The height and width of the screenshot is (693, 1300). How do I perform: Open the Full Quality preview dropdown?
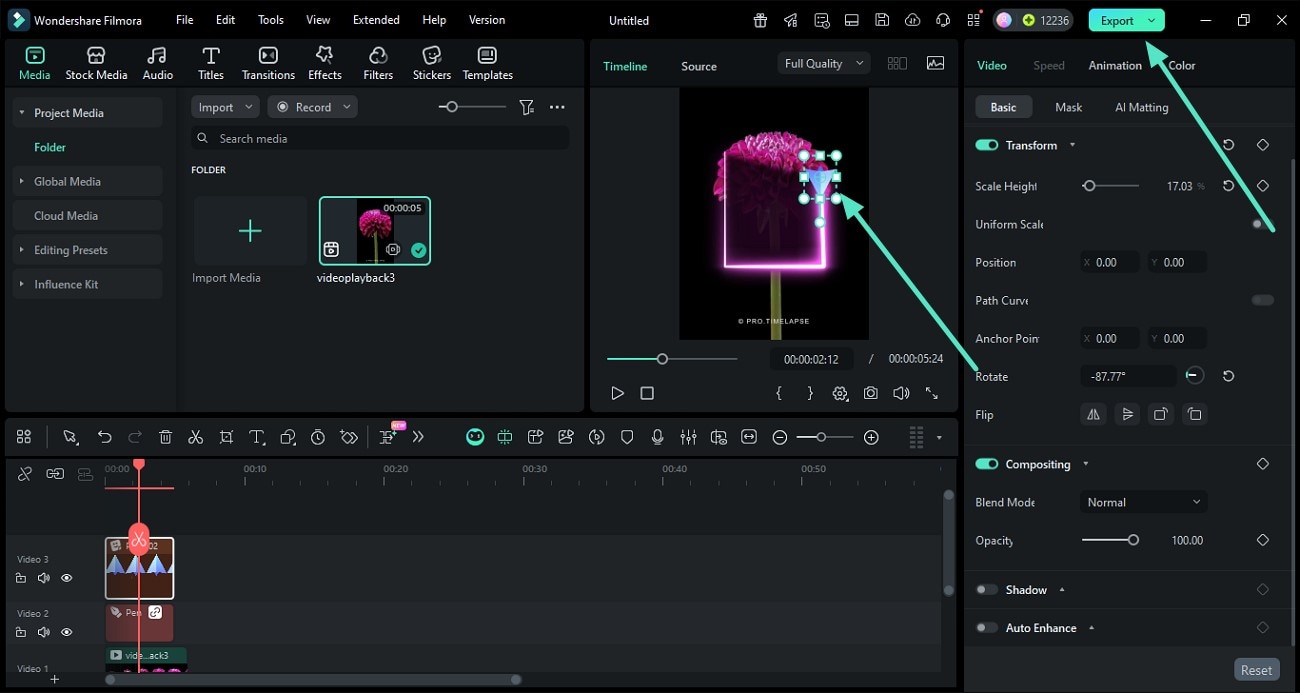(x=824, y=63)
